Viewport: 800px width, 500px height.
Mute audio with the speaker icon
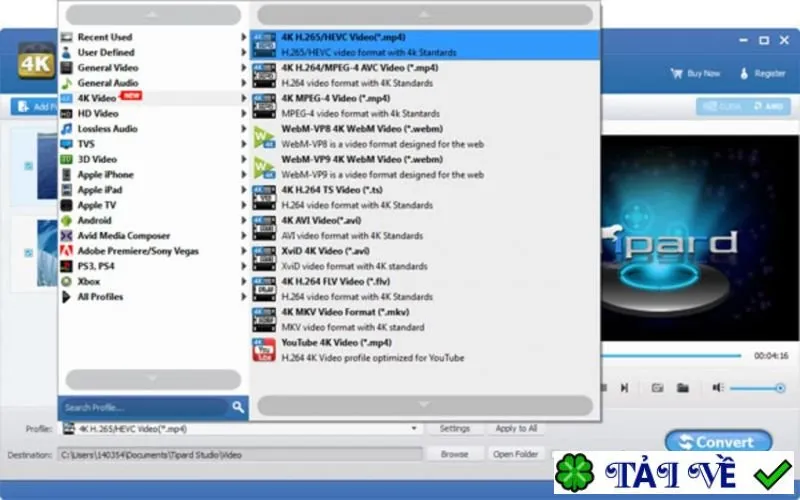[718, 388]
